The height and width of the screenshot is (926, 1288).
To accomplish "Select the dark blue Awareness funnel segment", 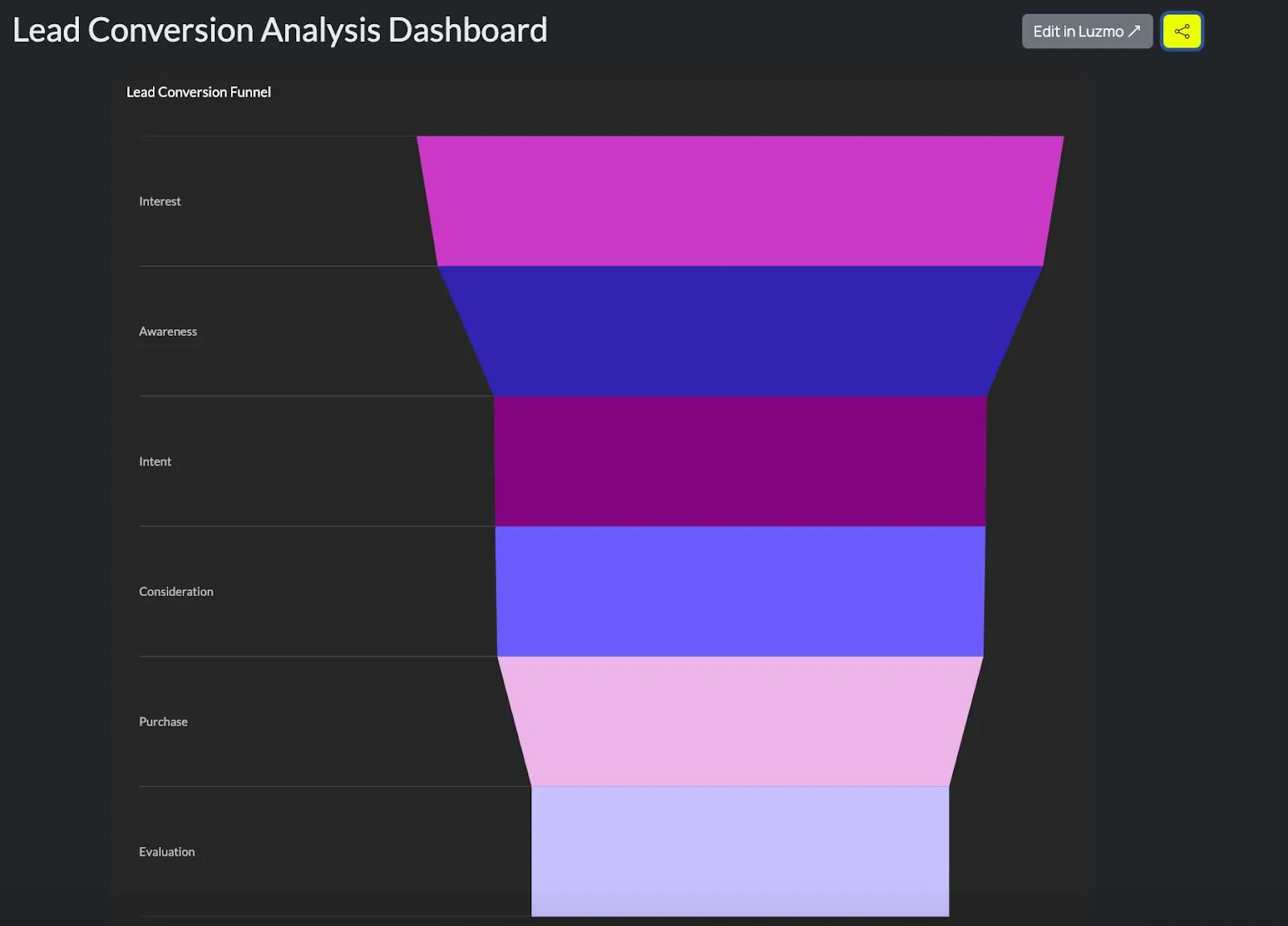I will [x=740, y=331].
